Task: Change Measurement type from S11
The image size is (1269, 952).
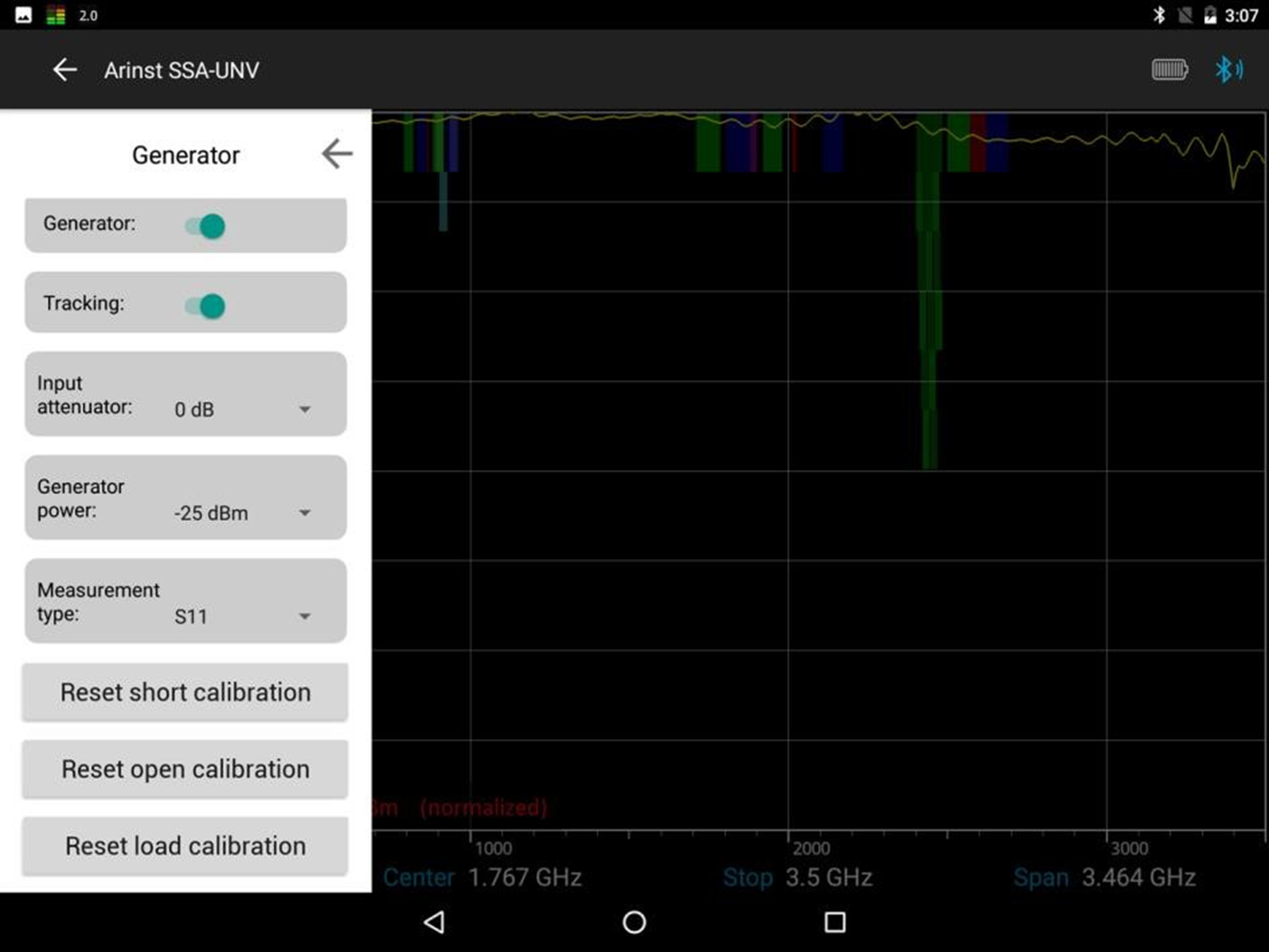Action: [x=243, y=616]
